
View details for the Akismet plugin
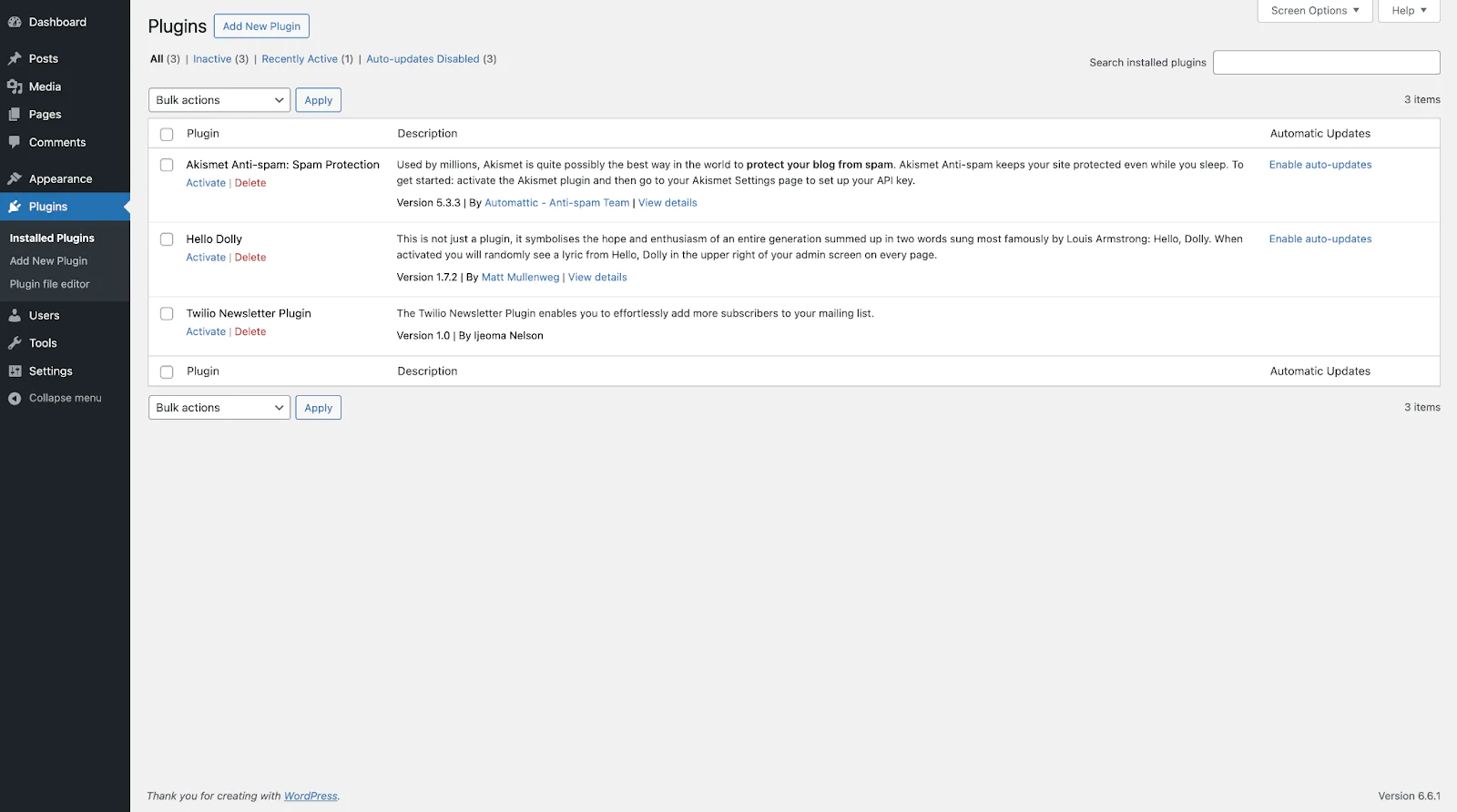(x=667, y=203)
